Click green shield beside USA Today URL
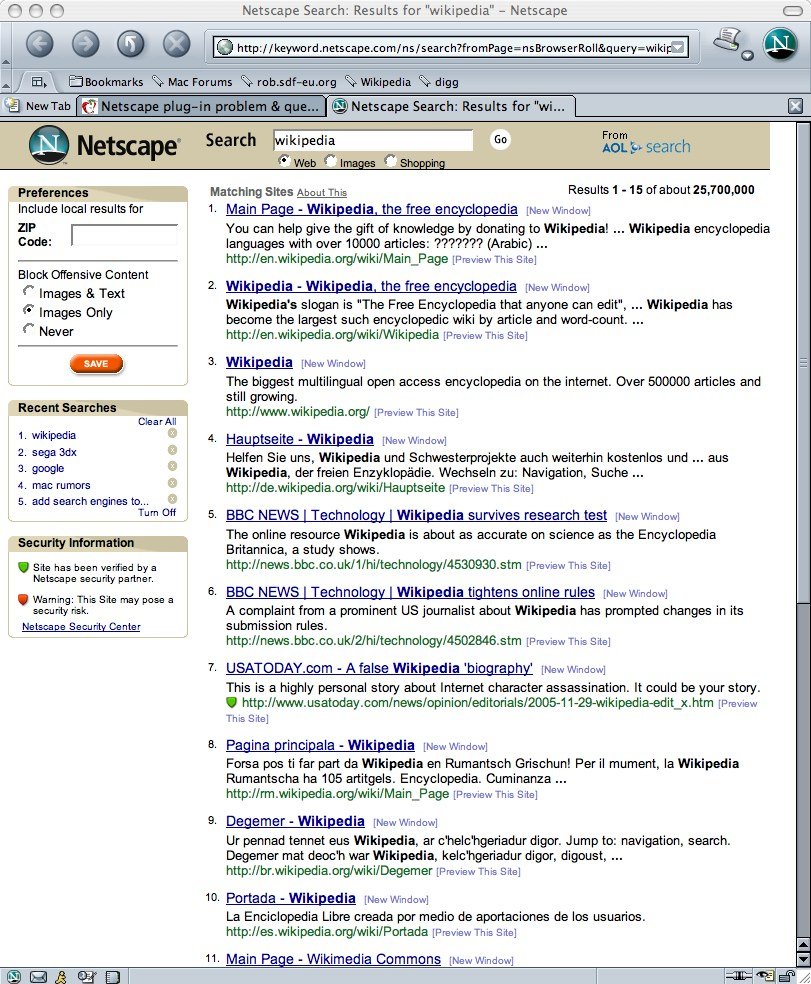Viewport: 811px width, 984px height. tap(232, 702)
